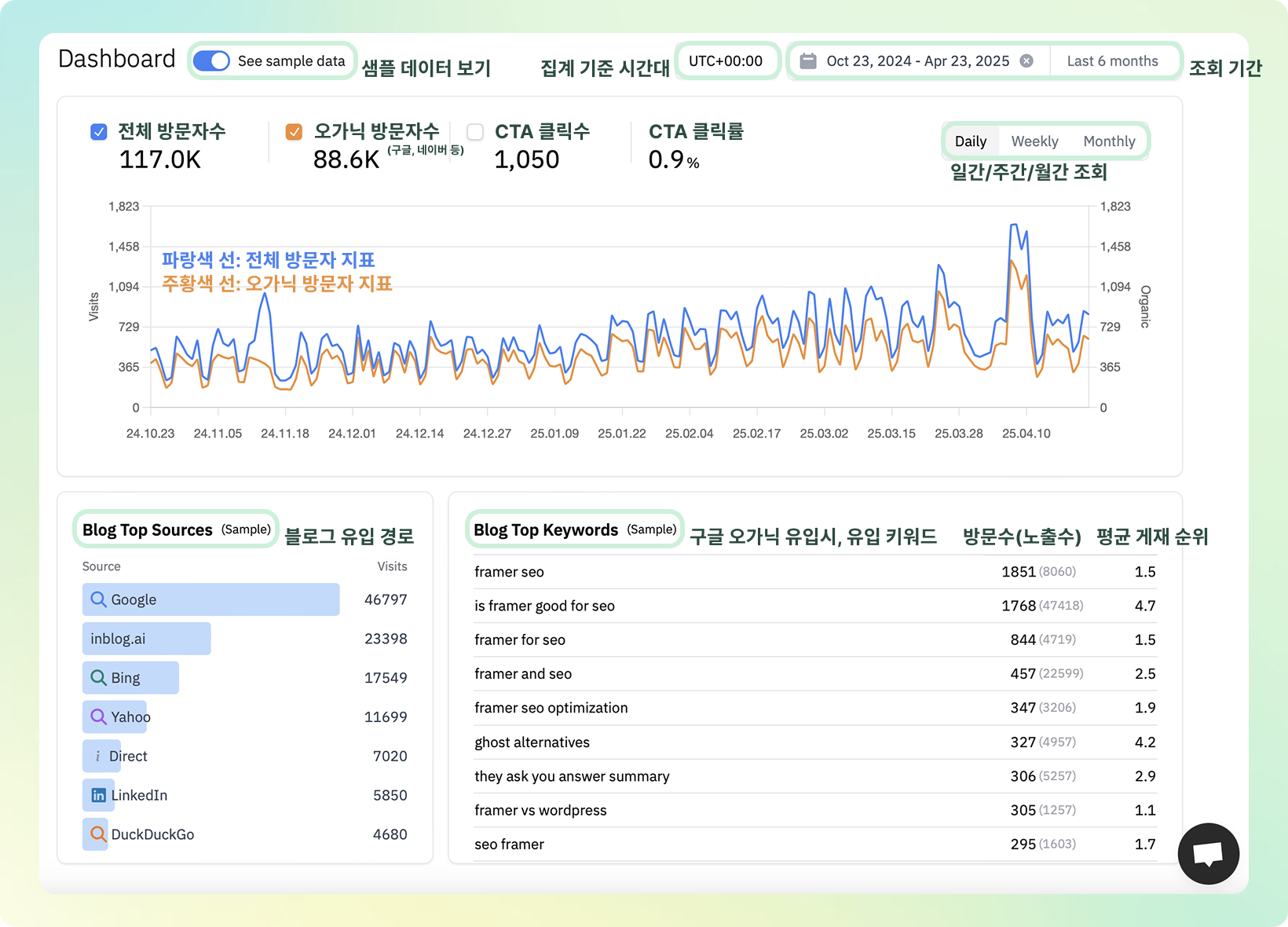Open the UTC+00:00 timezone dropdown
This screenshot has width=1288, height=927.
(x=726, y=61)
